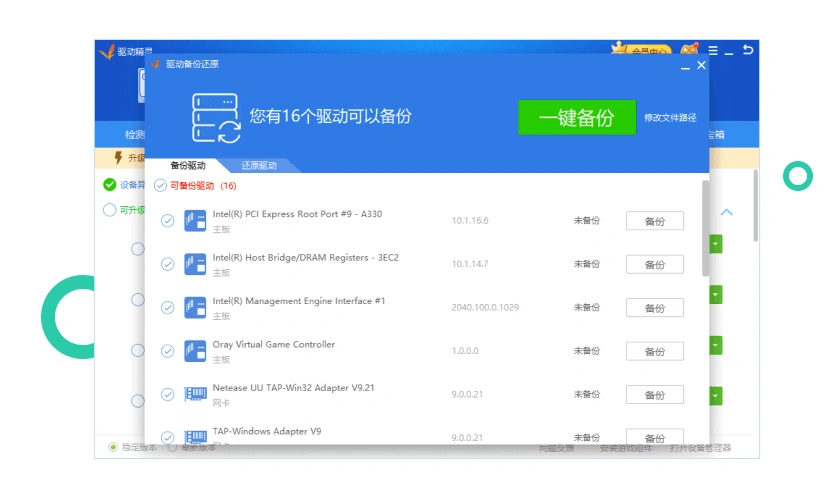This screenshot has width=833, height=495.
Task: Open the device manager (打开设备管理器) link in the main window
Action: 700,448
